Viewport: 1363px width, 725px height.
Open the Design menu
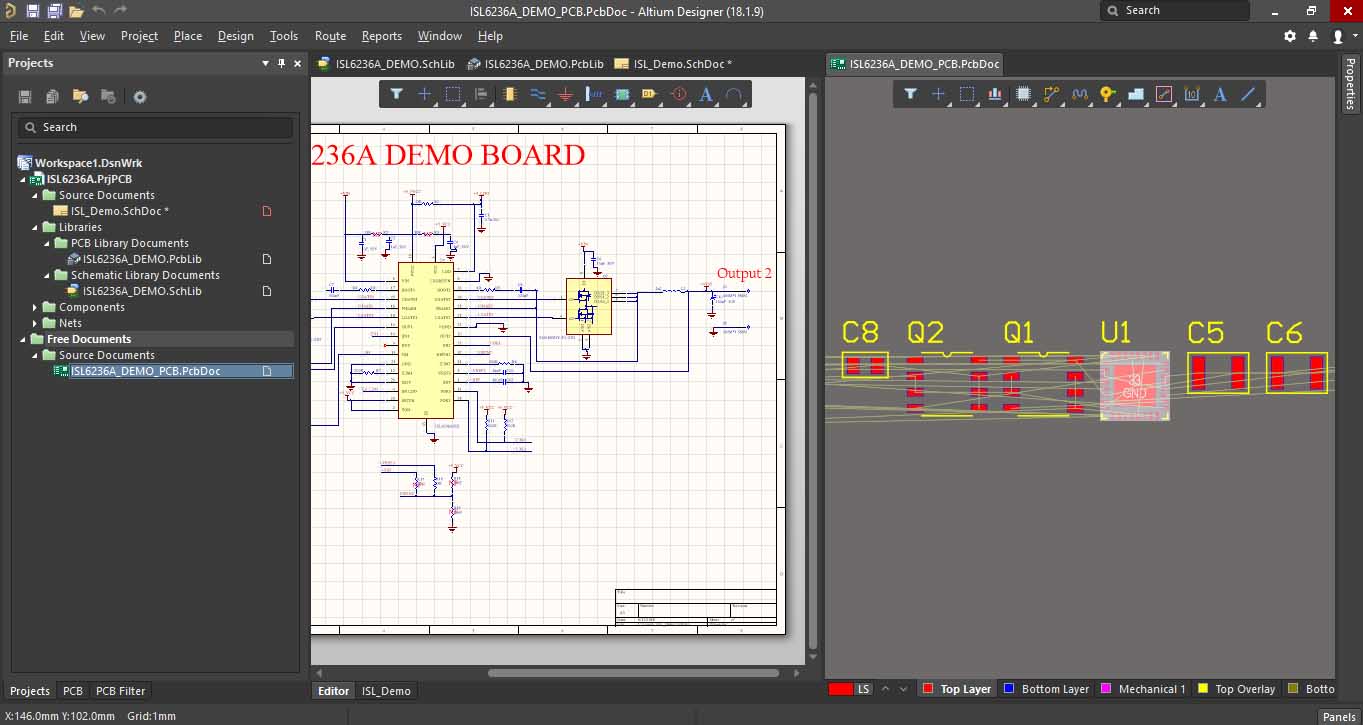click(235, 36)
